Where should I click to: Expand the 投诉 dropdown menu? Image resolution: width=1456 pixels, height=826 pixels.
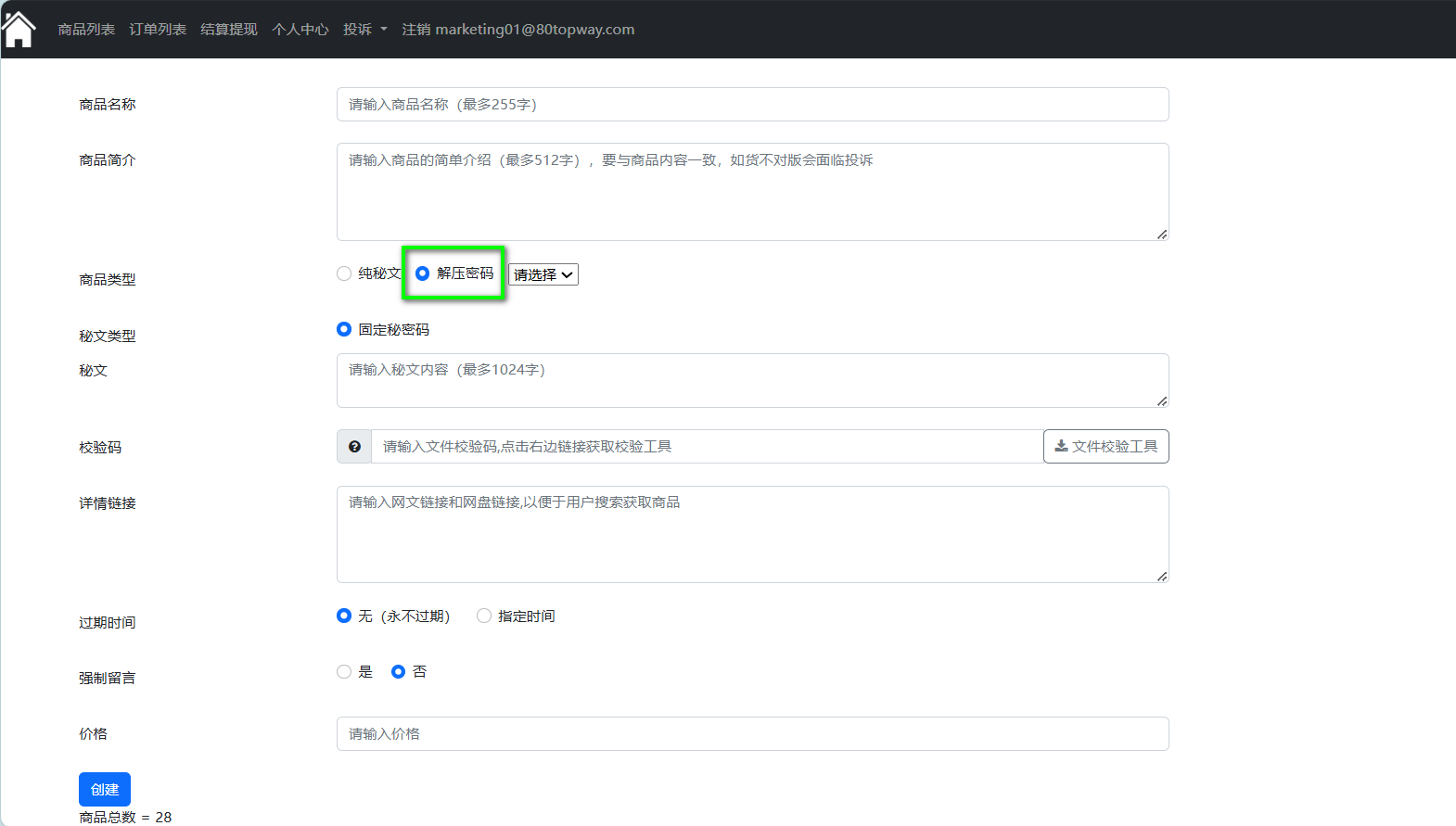tap(364, 30)
